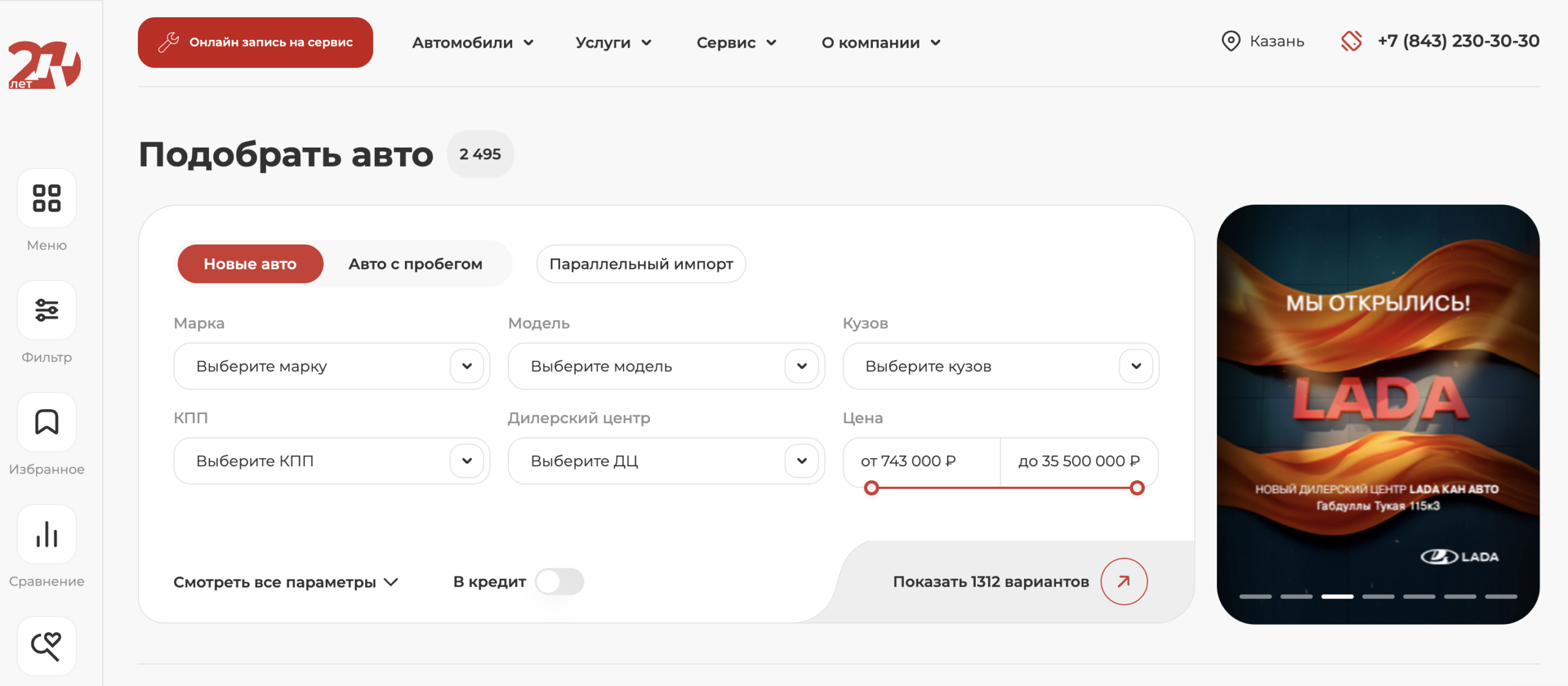Viewport: 1568px width, 686px height.
Task: Select the Новые авто tab
Action: tap(250, 264)
